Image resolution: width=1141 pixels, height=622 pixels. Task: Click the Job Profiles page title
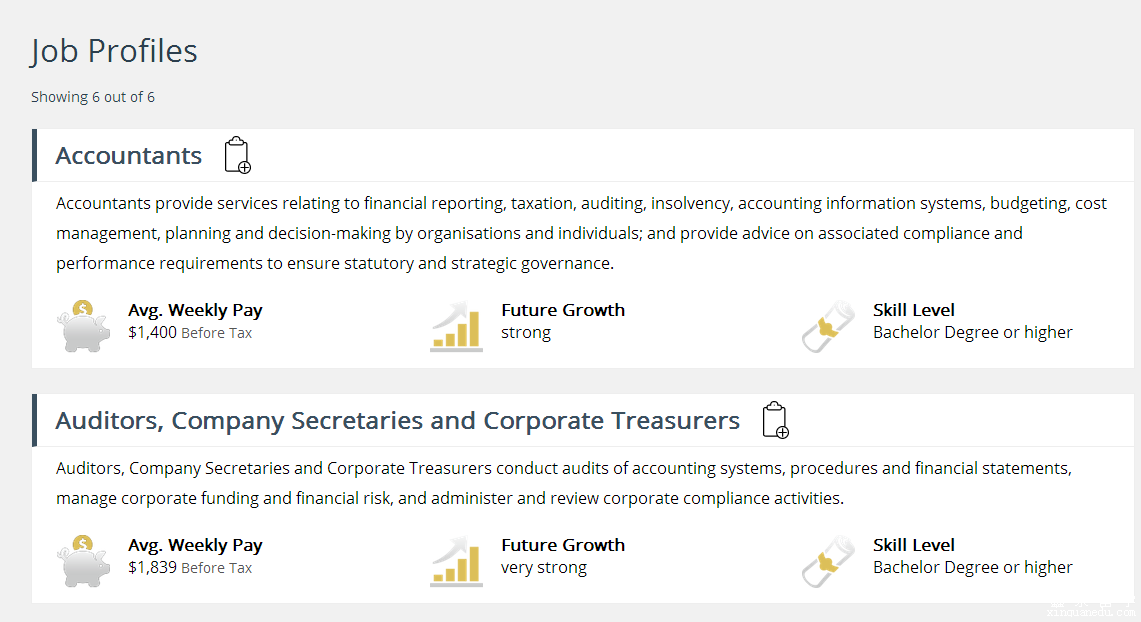[x=114, y=51]
